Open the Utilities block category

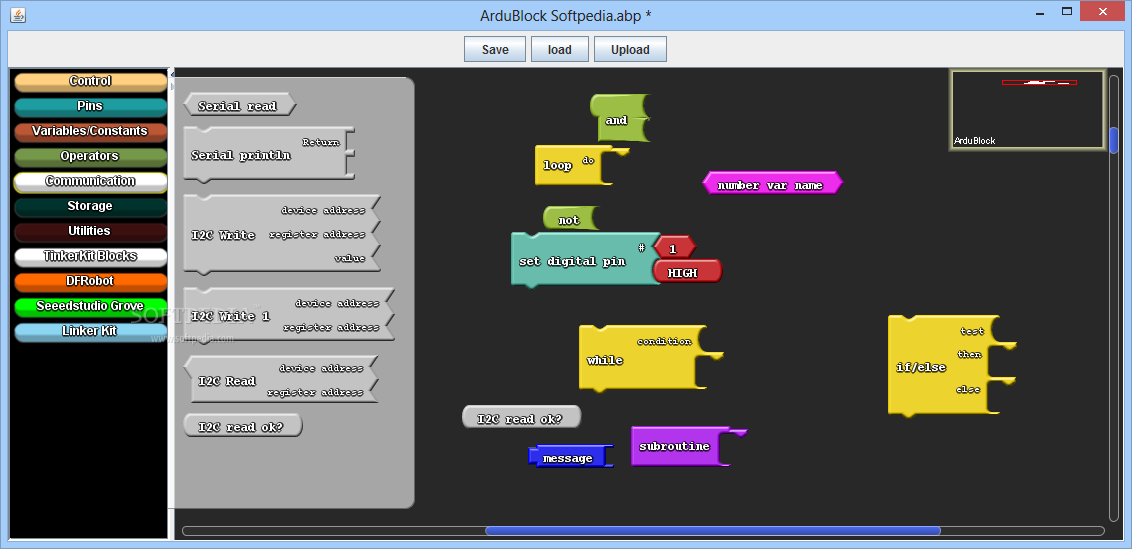pos(90,231)
